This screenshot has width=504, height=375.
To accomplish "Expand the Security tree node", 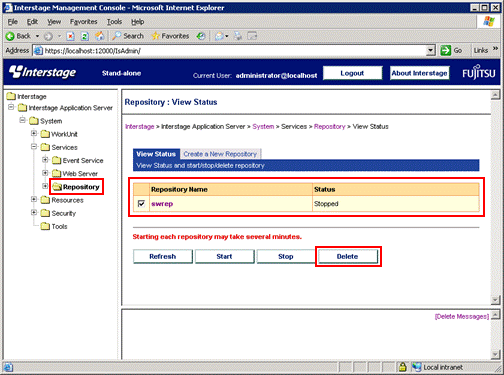I will pos(34,212).
